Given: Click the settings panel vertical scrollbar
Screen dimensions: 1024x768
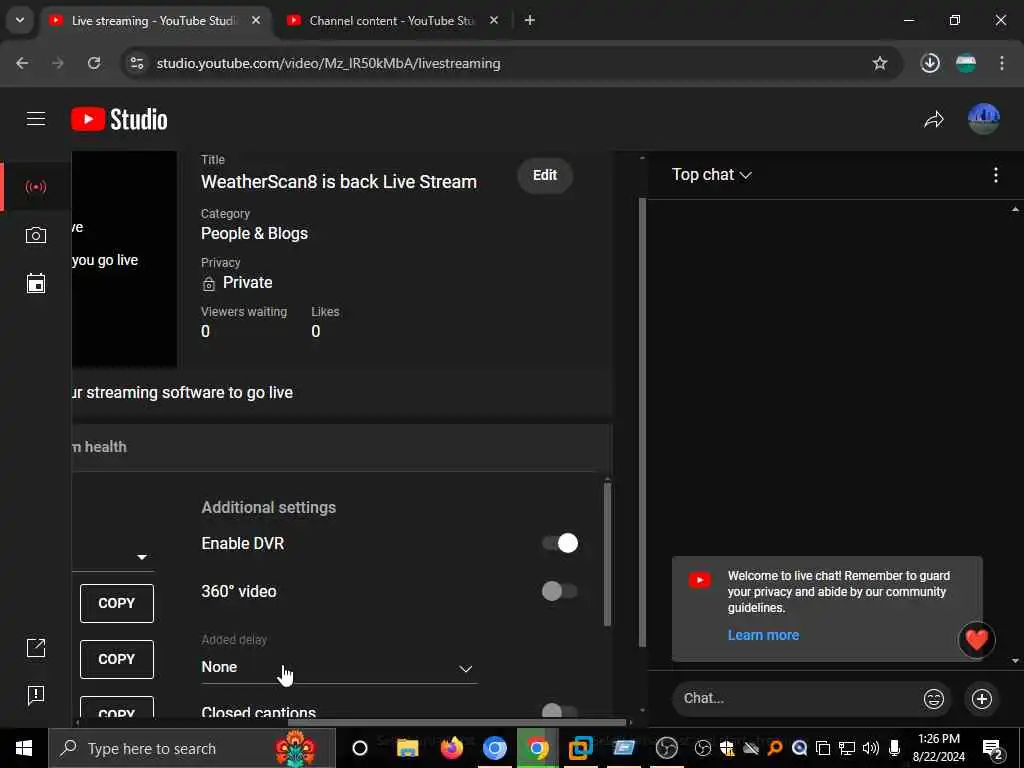Looking at the screenshot, I should coord(607,554).
